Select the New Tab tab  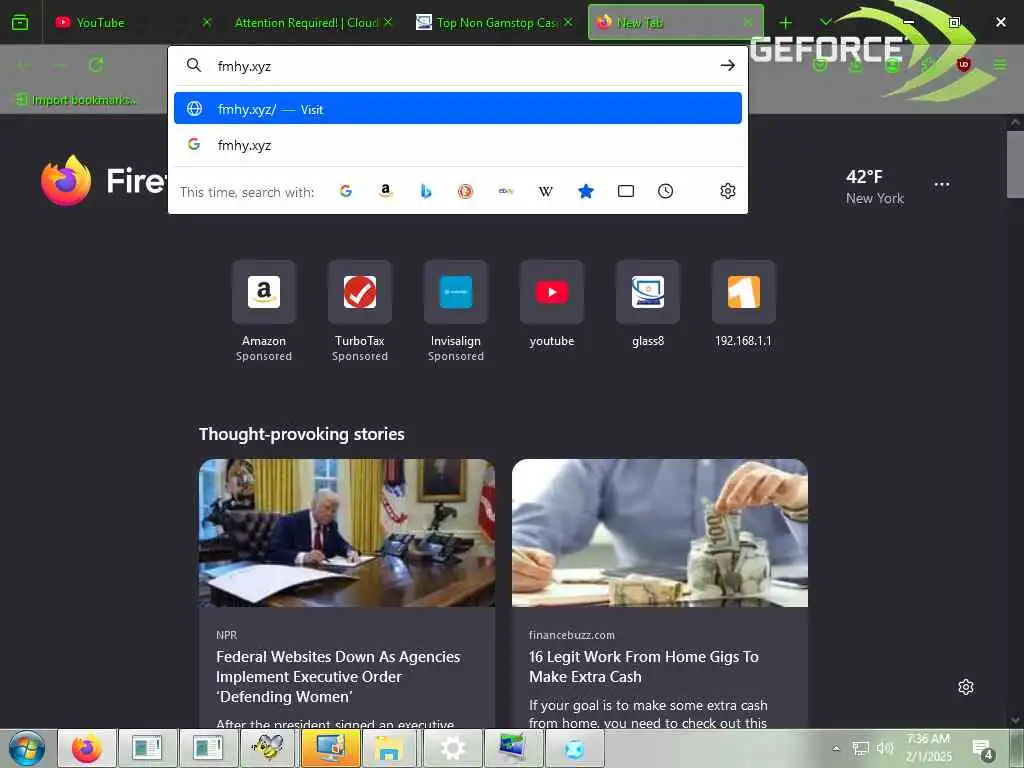point(675,22)
